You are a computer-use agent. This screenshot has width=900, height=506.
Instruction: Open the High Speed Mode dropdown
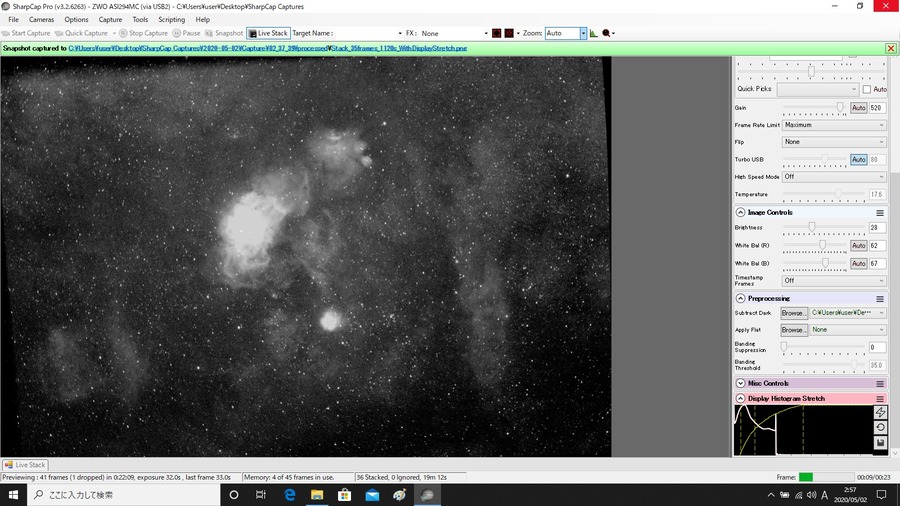[834, 177]
